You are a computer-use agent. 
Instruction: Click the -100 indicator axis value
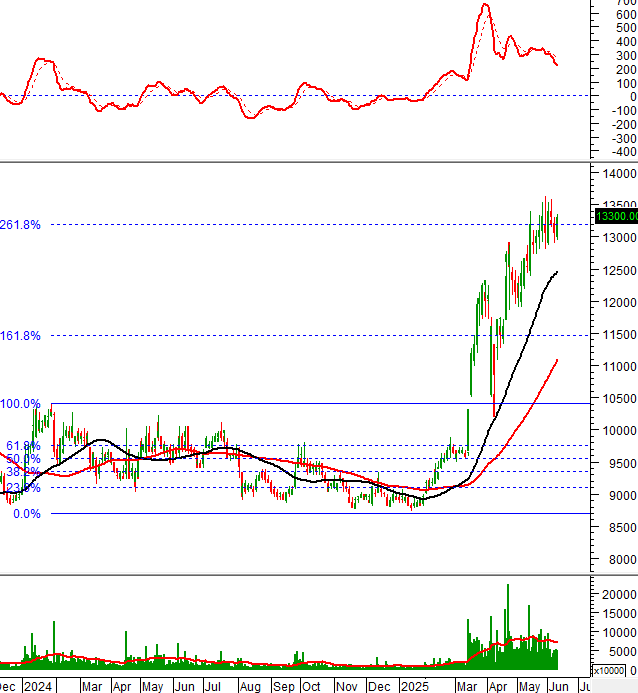tap(624, 111)
